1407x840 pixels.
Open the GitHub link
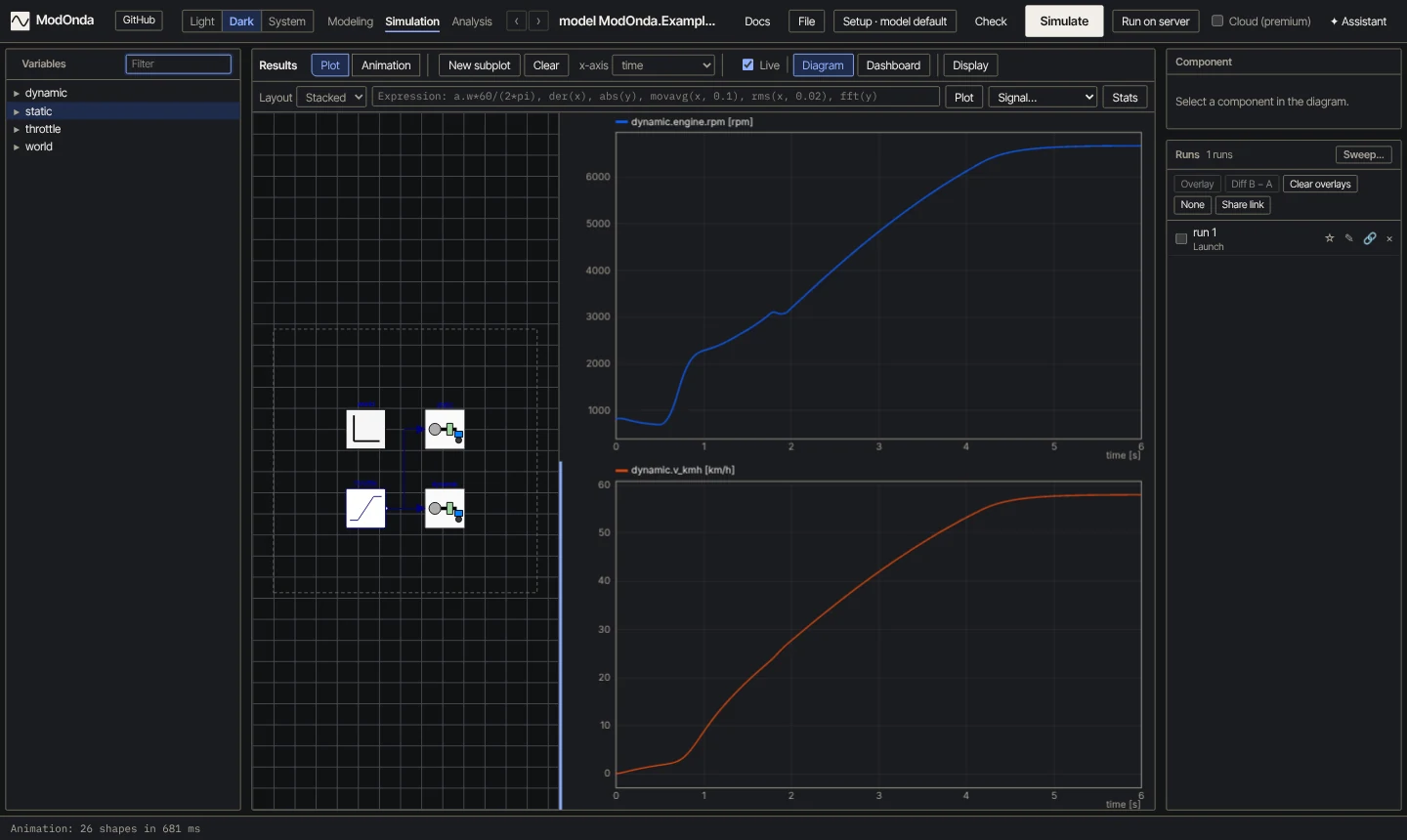[x=139, y=21]
